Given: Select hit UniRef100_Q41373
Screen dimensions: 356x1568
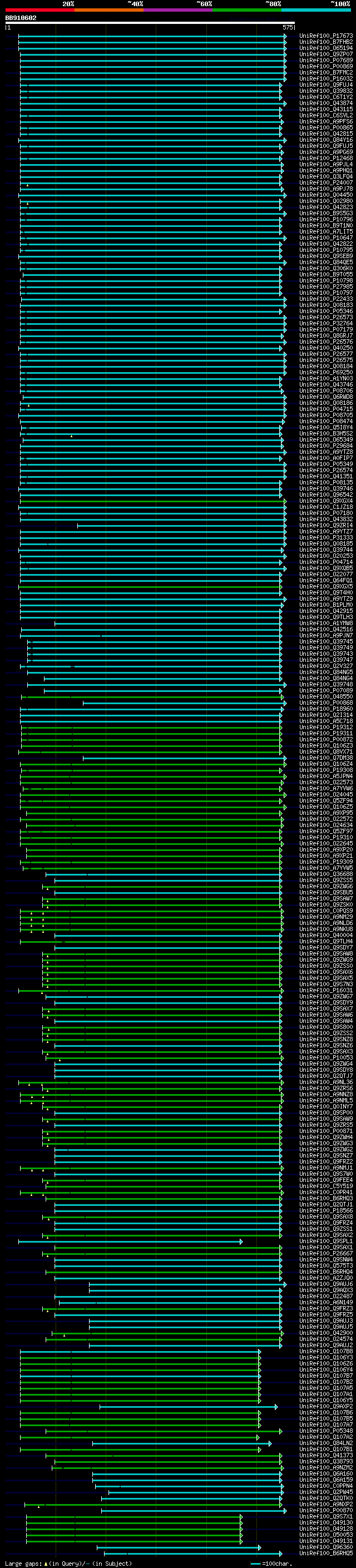Looking at the screenshot, I should [x=326, y=1455].
